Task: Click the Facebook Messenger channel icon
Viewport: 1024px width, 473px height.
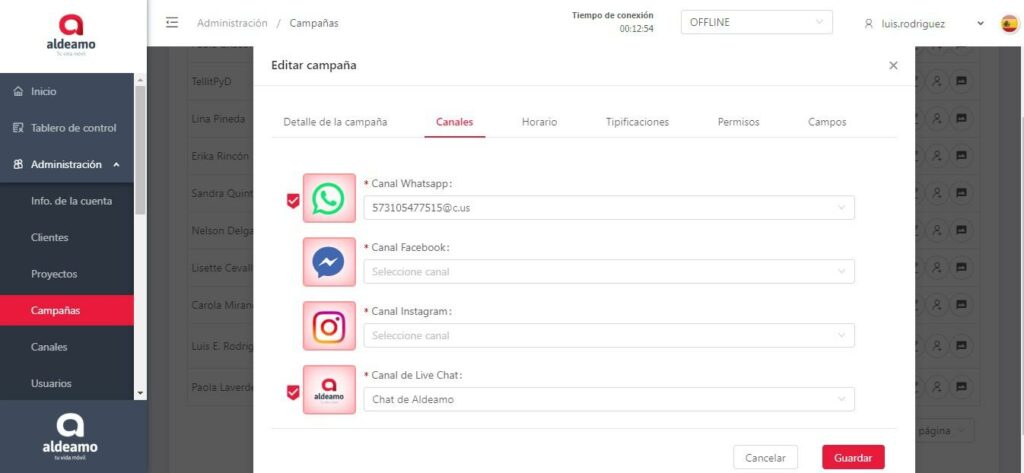Action: click(x=329, y=262)
